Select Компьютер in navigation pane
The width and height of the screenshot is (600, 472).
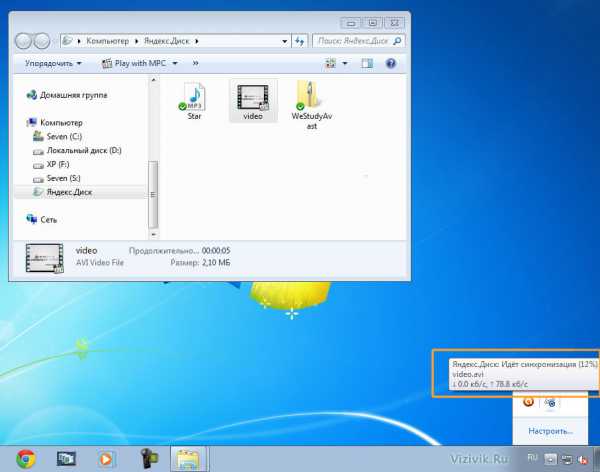tap(55, 122)
